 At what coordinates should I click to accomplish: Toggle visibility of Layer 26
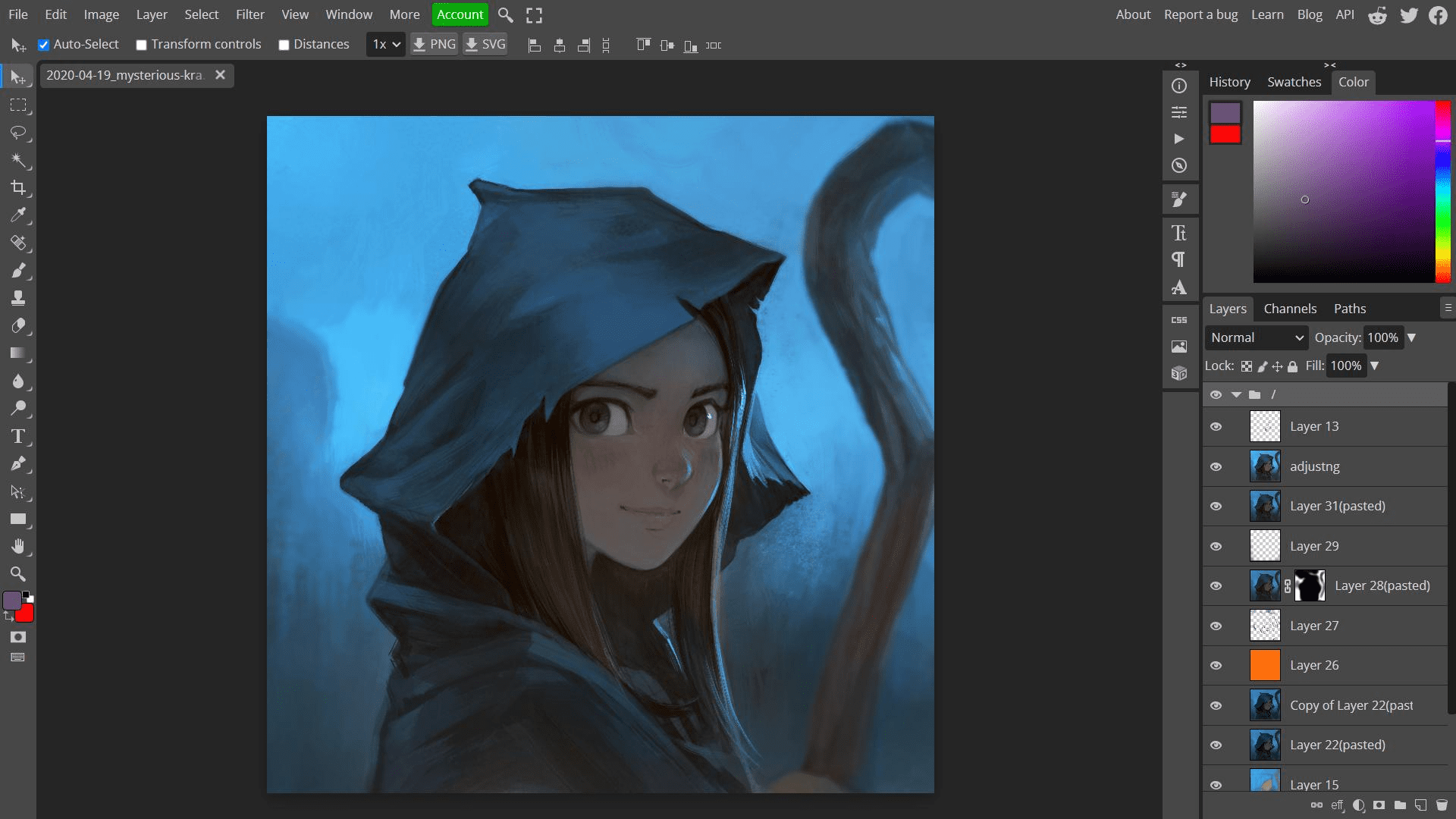[x=1216, y=665]
